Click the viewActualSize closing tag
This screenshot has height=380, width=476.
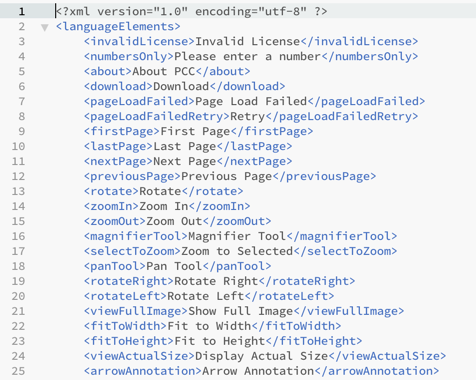[x=388, y=356]
